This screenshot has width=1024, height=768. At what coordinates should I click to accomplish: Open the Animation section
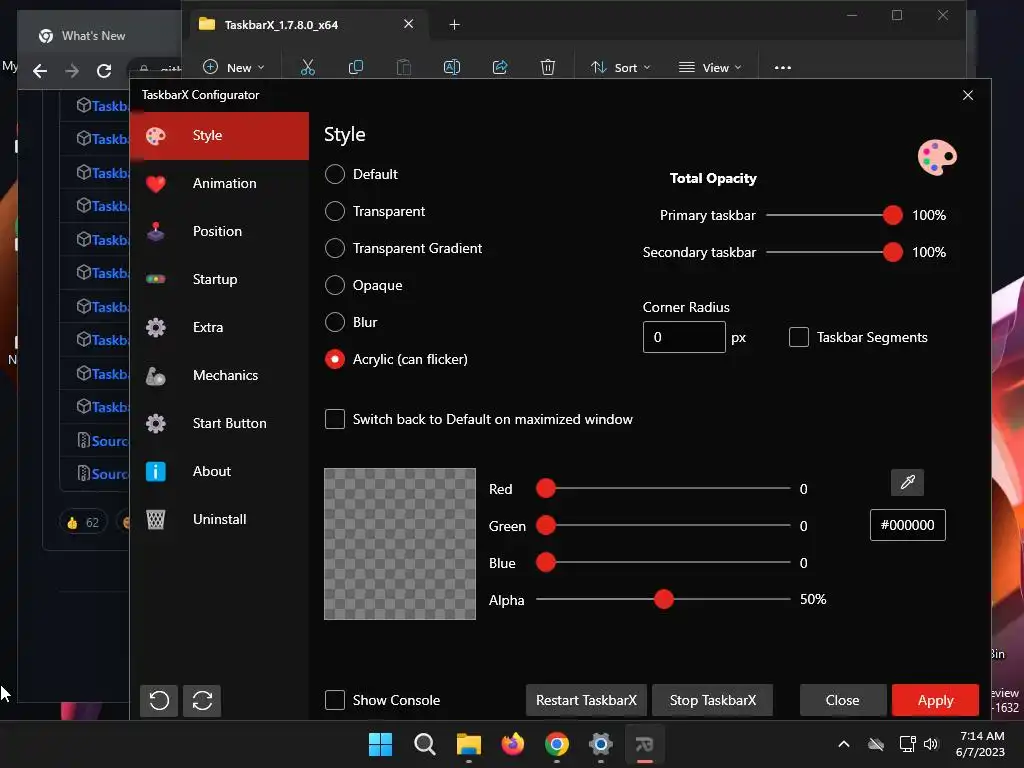pyautogui.click(x=219, y=184)
